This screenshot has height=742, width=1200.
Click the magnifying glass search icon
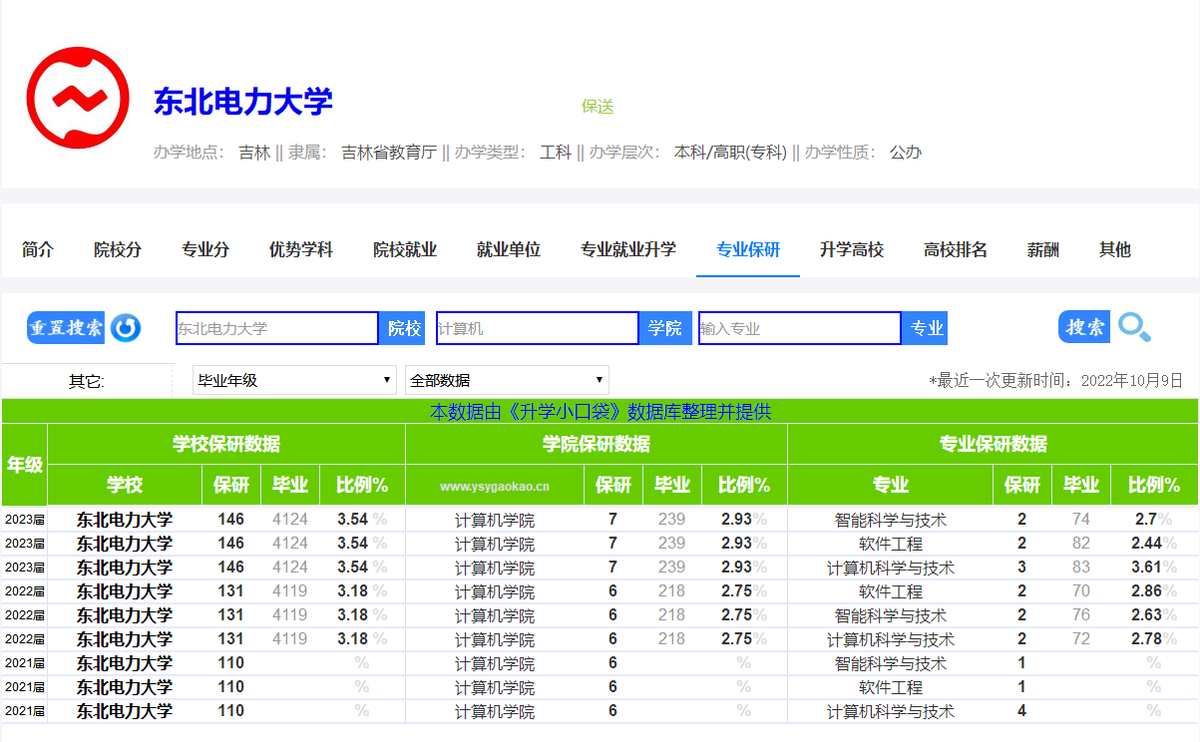[x=1134, y=327]
